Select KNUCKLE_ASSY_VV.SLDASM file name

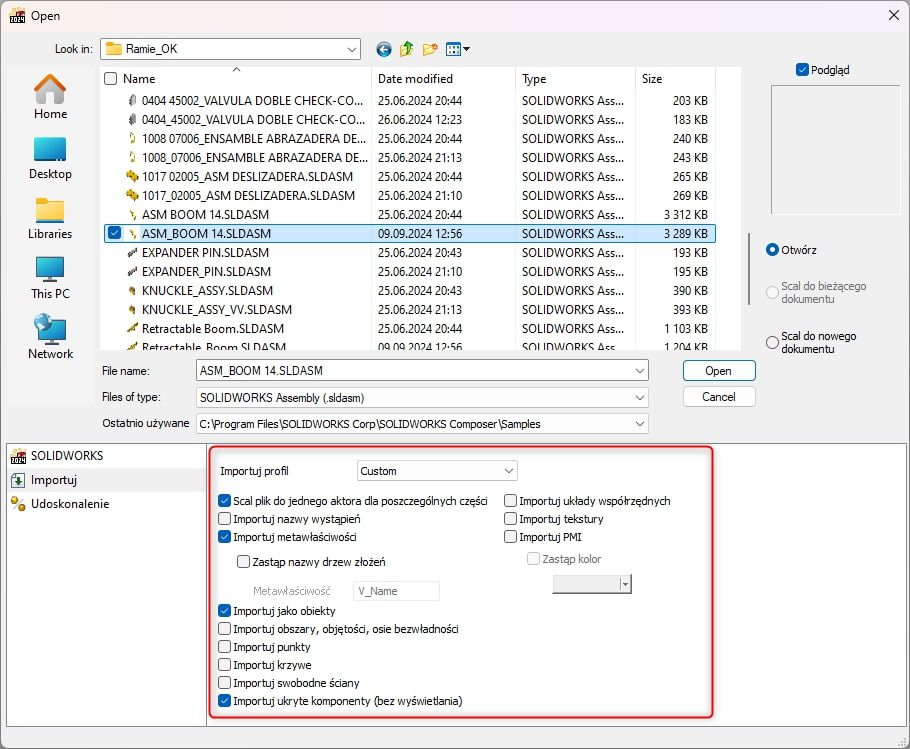217,310
